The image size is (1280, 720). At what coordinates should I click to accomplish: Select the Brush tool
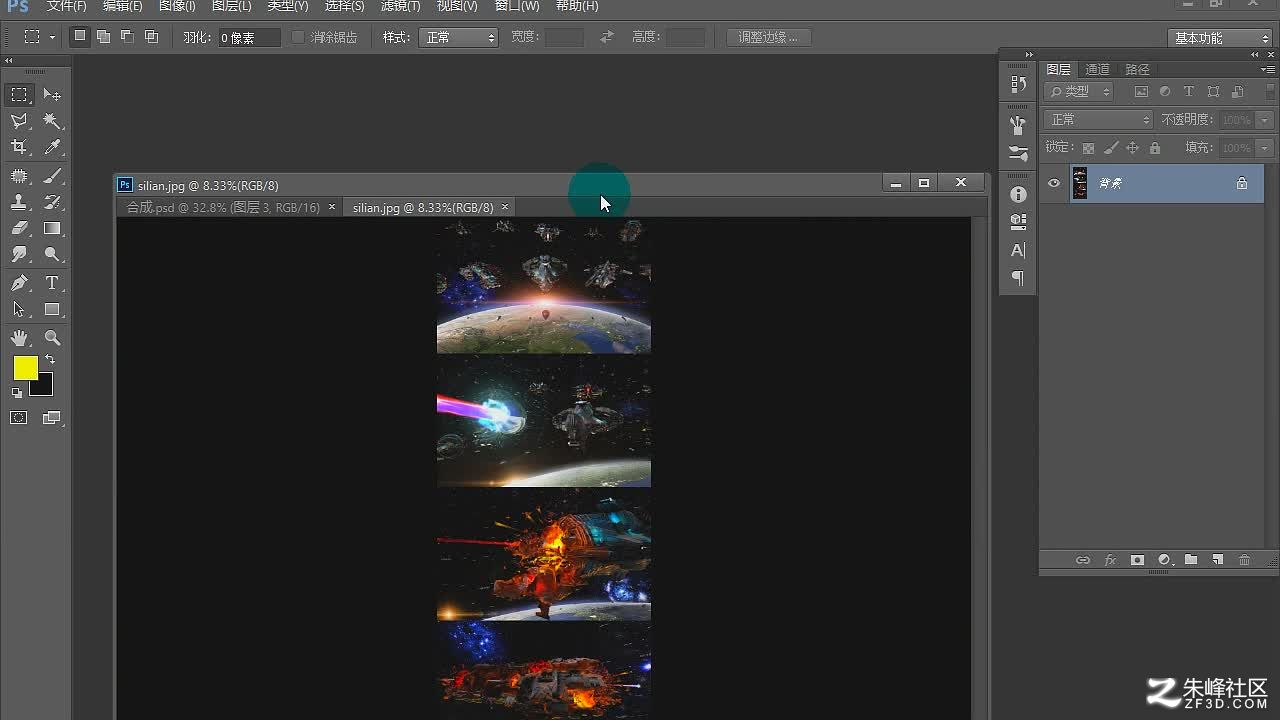(x=53, y=176)
